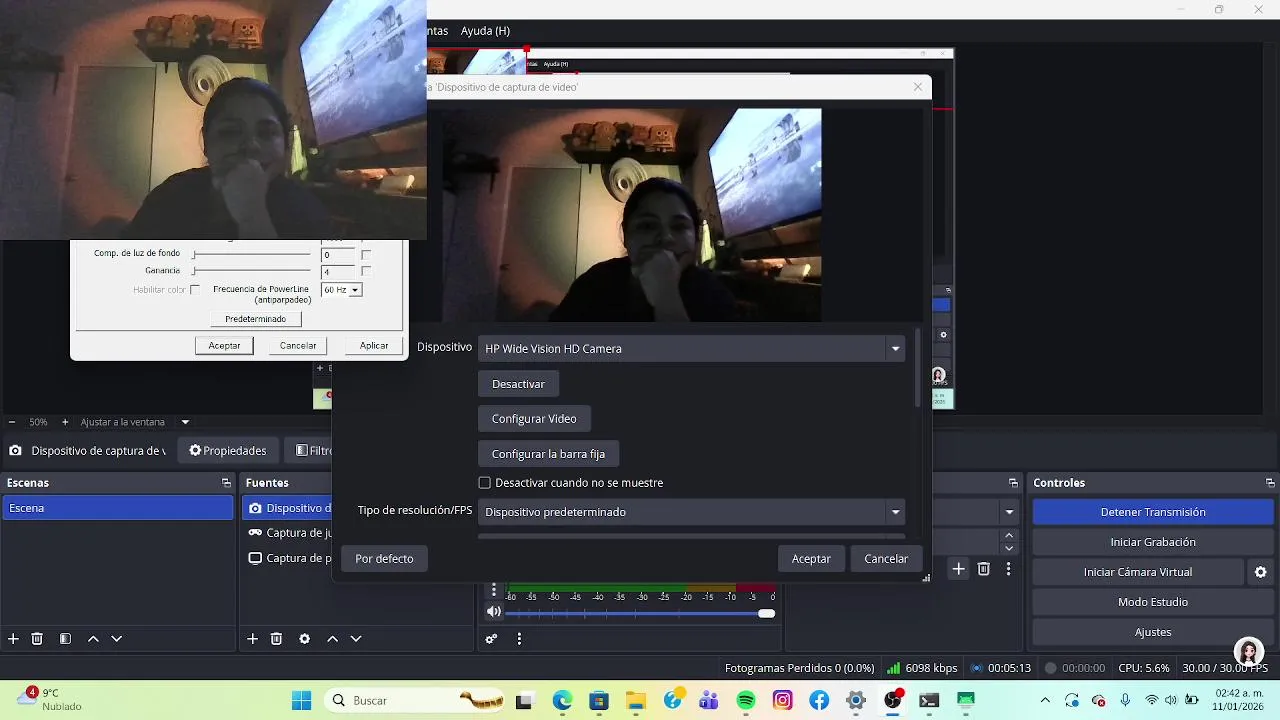Zoom in preview with plus icon
1280x720 pixels.
[65, 422]
